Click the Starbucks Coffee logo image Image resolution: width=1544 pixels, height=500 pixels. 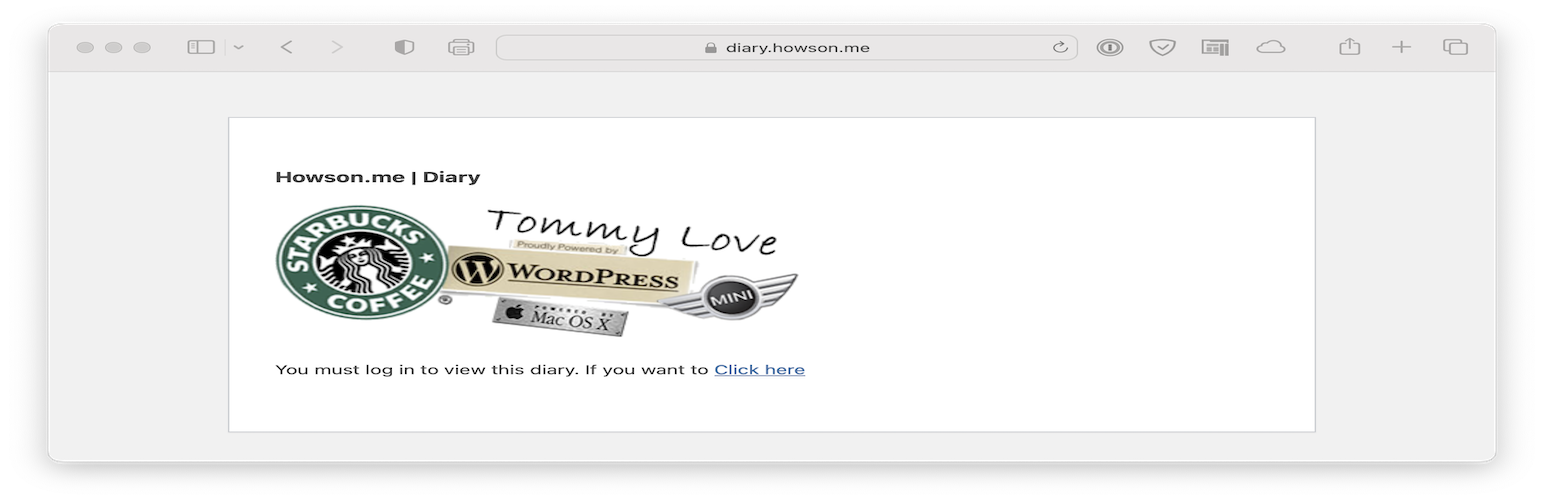(x=360, y=262)
